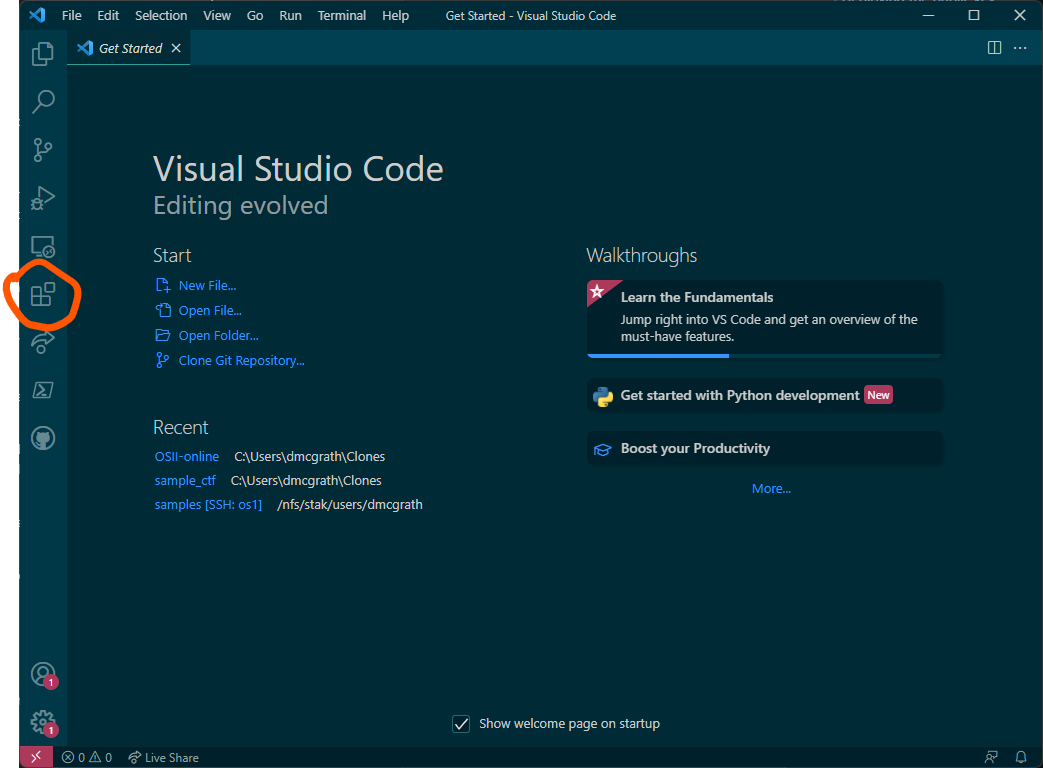Open Boost your Productivity walkthrough
This screenshot has width=1043, height=768.
(764, 449)
